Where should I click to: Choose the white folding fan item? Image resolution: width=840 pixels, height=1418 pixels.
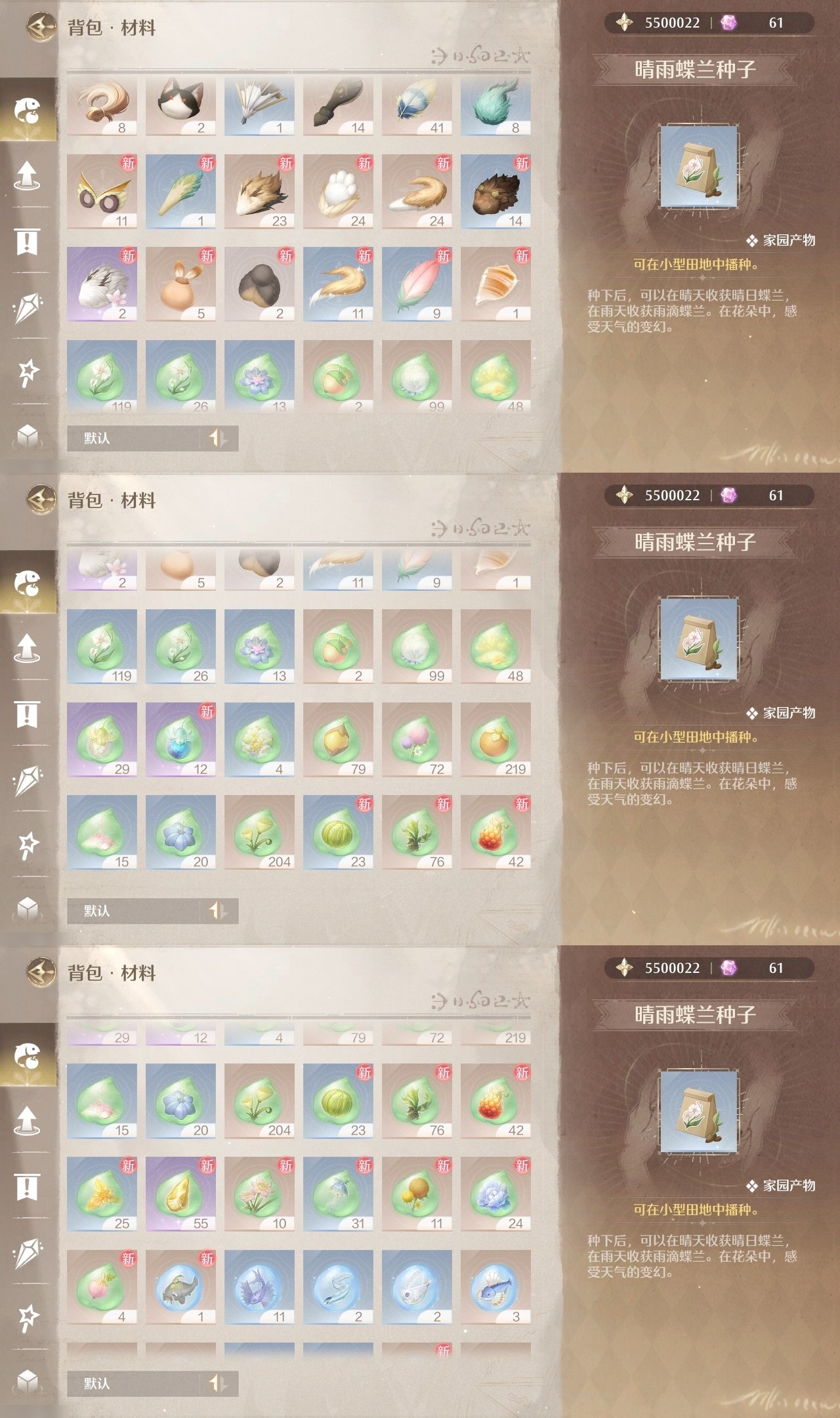pyautogui.click(x=259, y=105)
